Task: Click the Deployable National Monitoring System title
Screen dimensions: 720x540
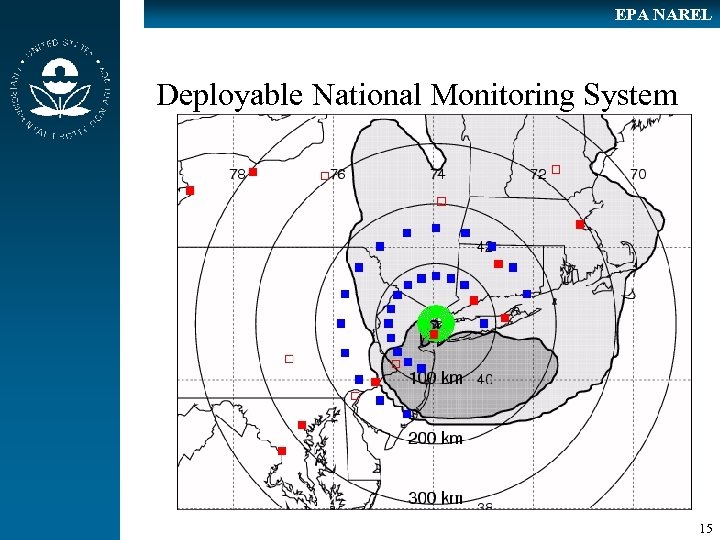Action: point(417,95)
